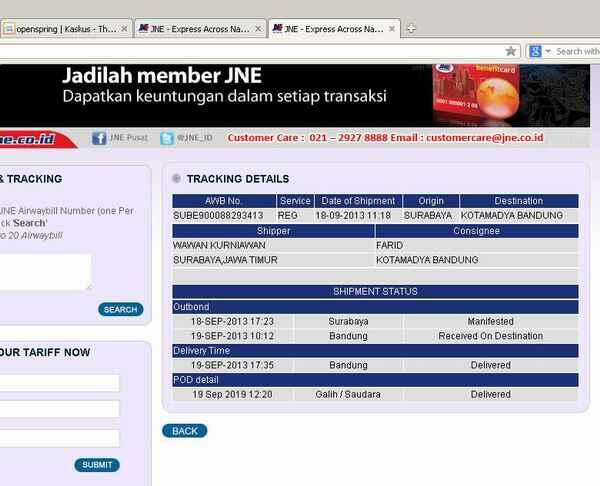This screenshot has width=600, height=486.
Task: Close the active third JNE tab
Action: 395,29
